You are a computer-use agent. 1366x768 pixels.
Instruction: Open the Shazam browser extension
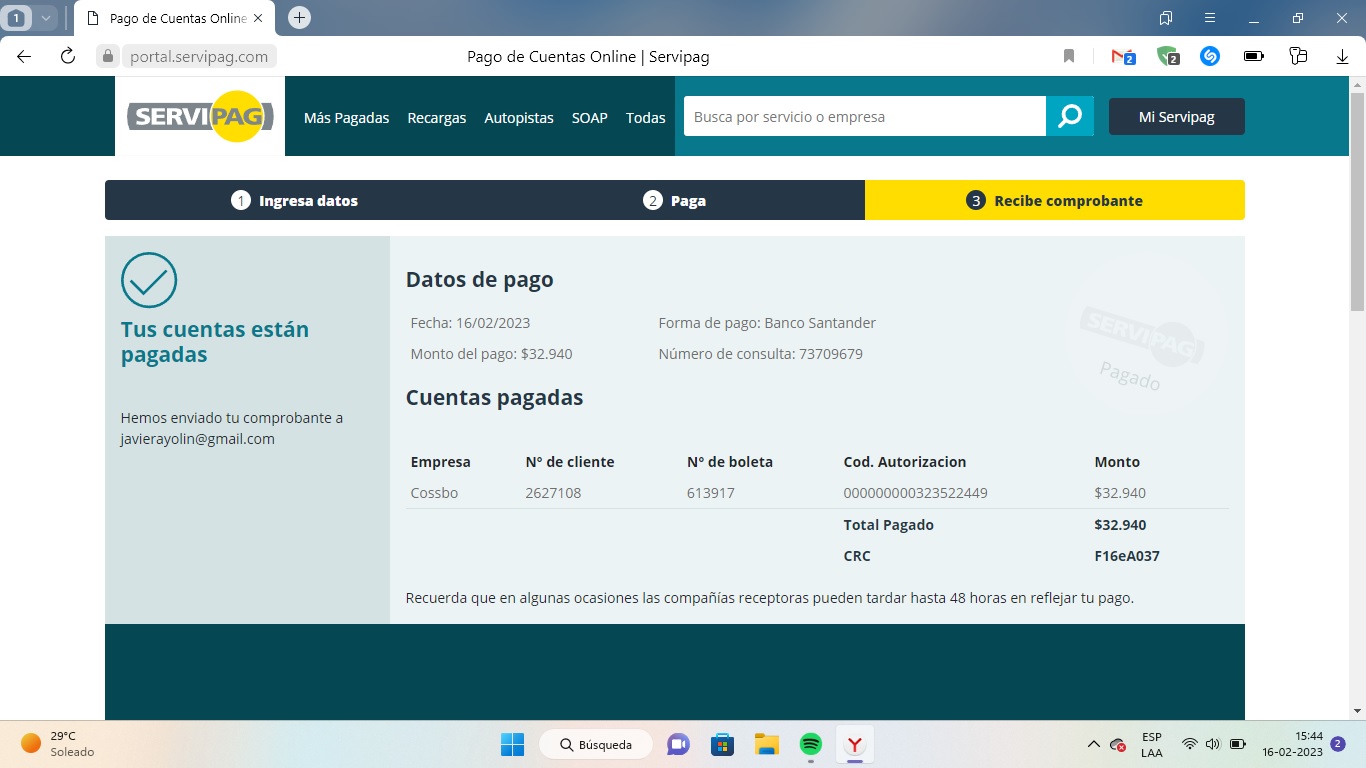pos(1209,56)
